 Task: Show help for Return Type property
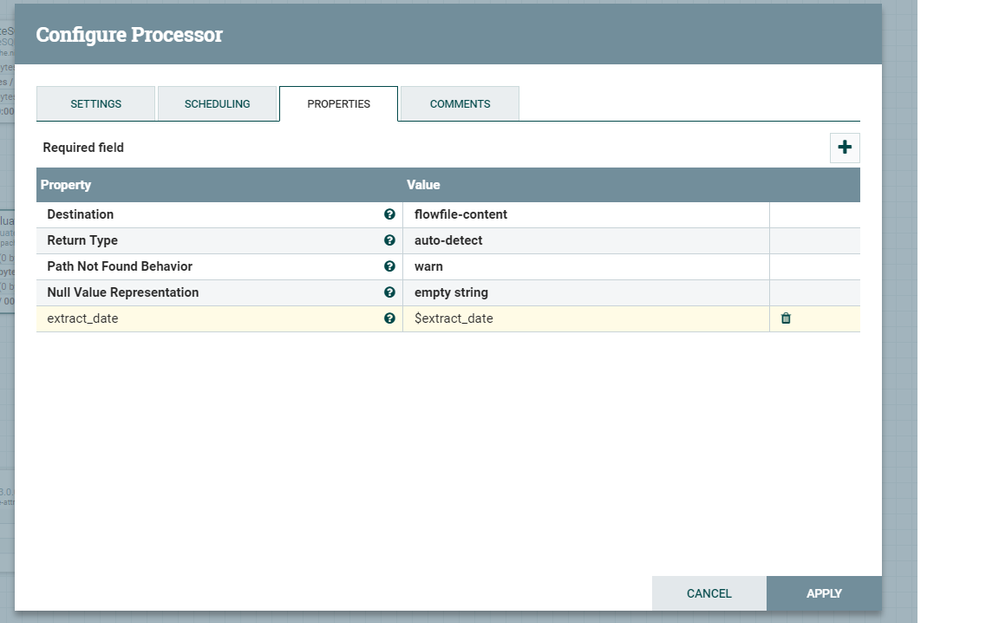pyautogui.click(x=389, y=241)
